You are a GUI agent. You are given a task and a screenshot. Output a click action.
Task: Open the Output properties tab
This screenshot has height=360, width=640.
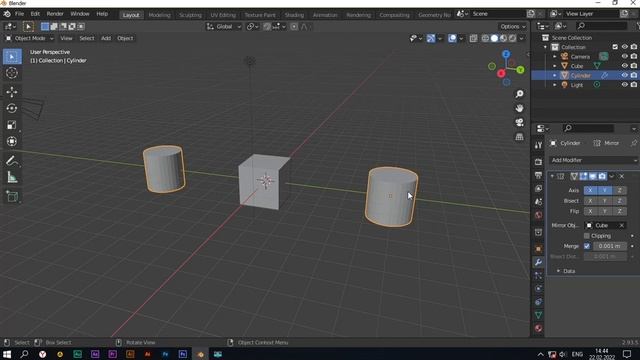click(x=538, y=175)
